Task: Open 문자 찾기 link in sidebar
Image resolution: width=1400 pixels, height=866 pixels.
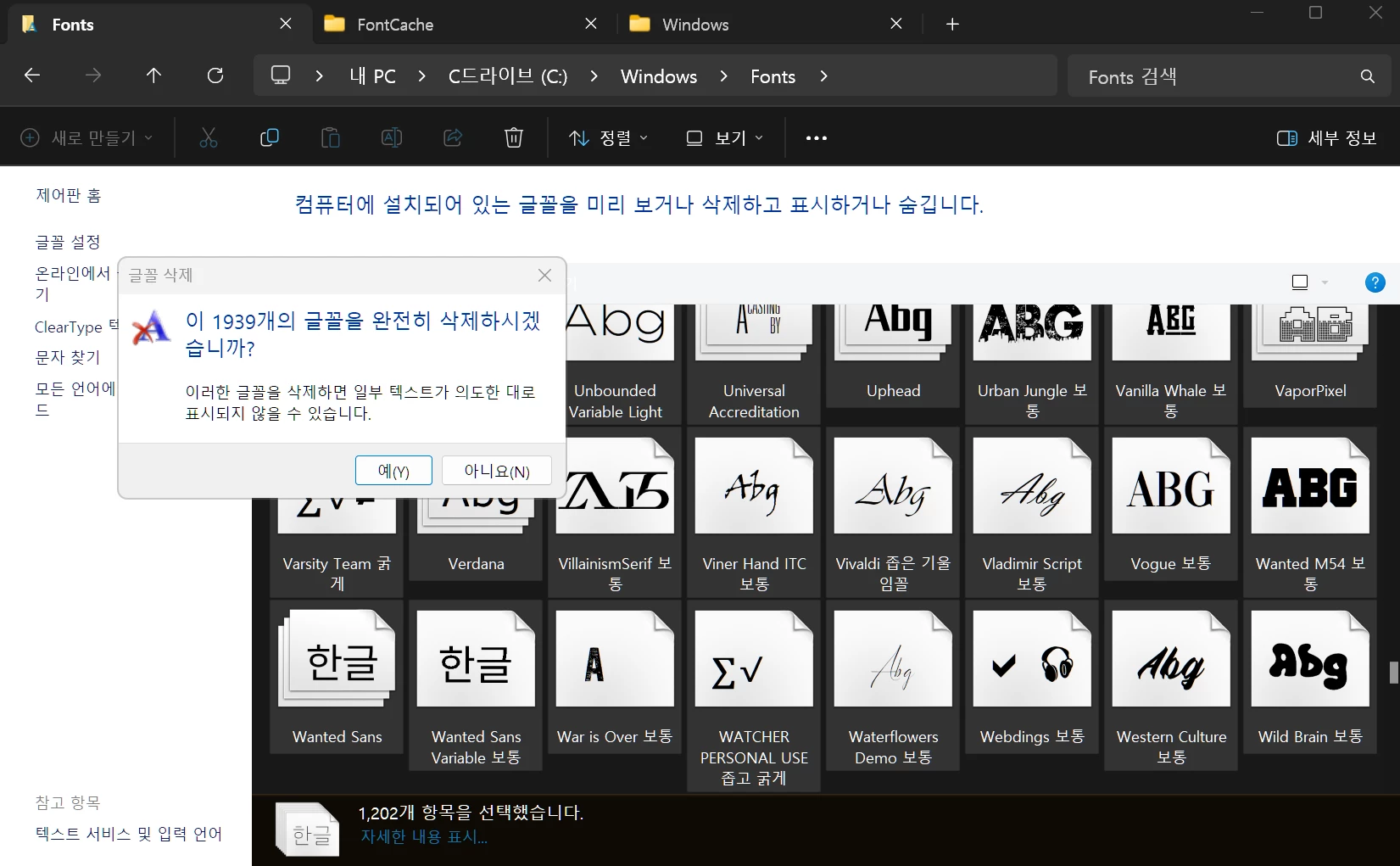Action: 68,358
